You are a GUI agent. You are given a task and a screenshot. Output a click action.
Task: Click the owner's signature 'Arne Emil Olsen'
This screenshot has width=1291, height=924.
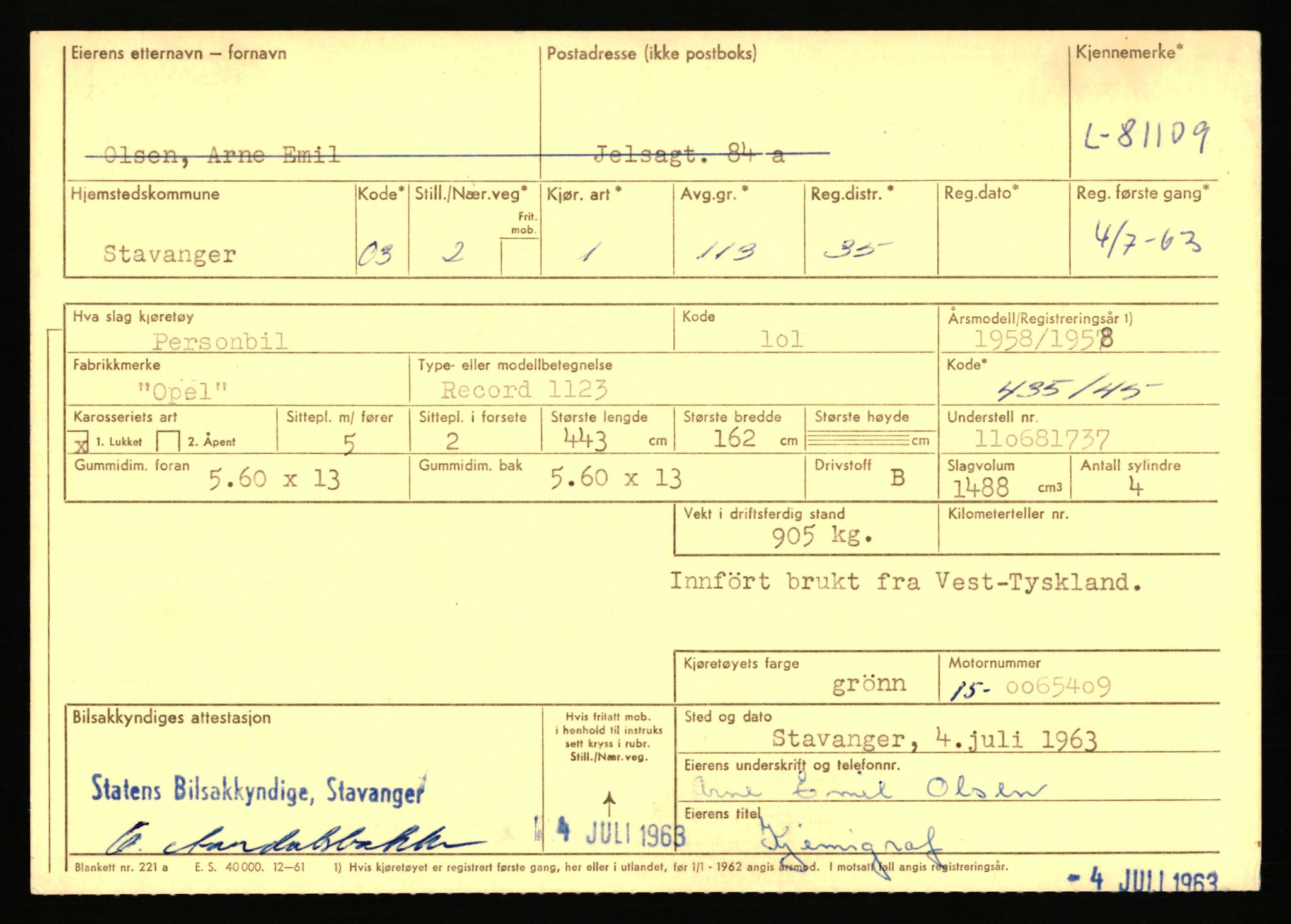869,788
